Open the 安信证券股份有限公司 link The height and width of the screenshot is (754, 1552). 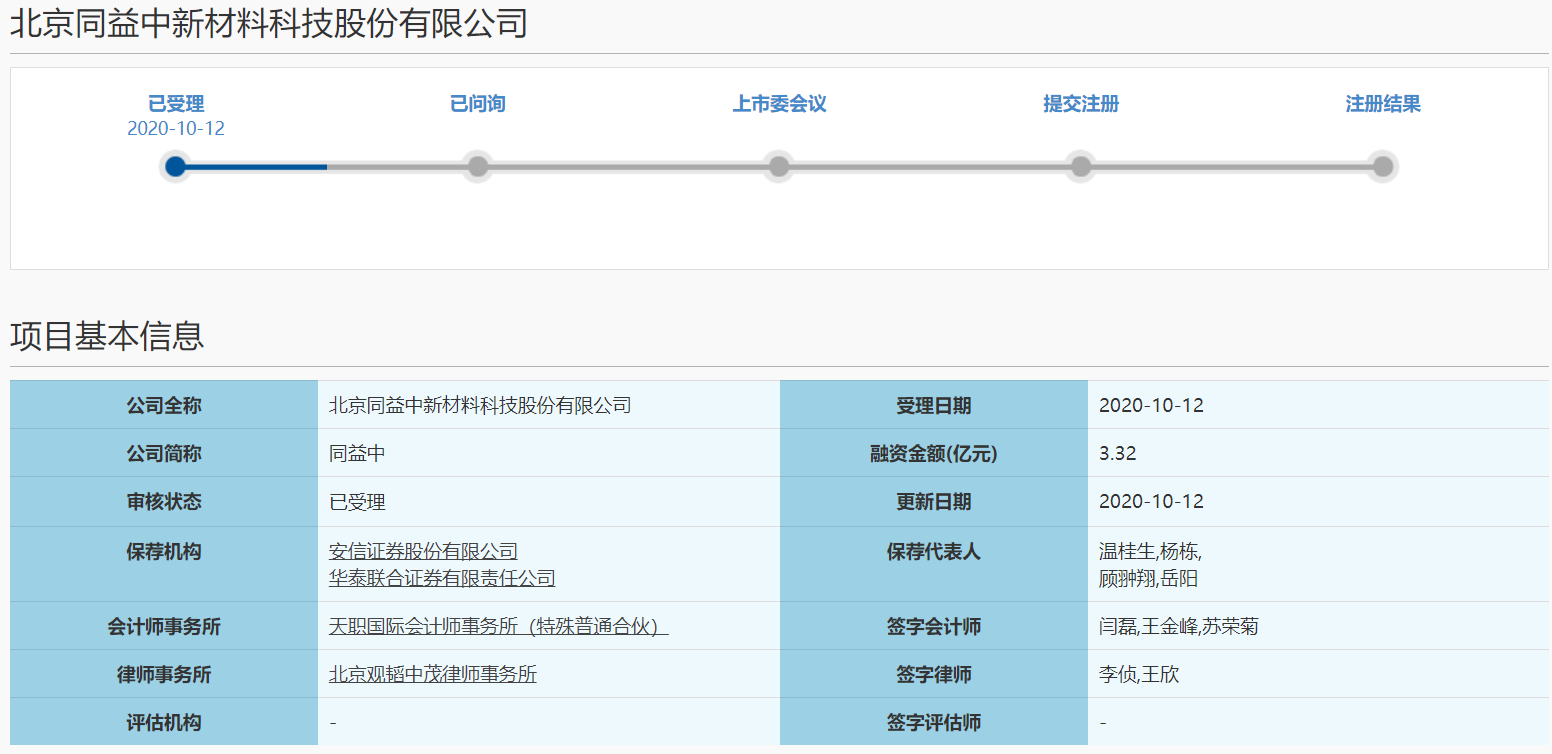[424, 551]
